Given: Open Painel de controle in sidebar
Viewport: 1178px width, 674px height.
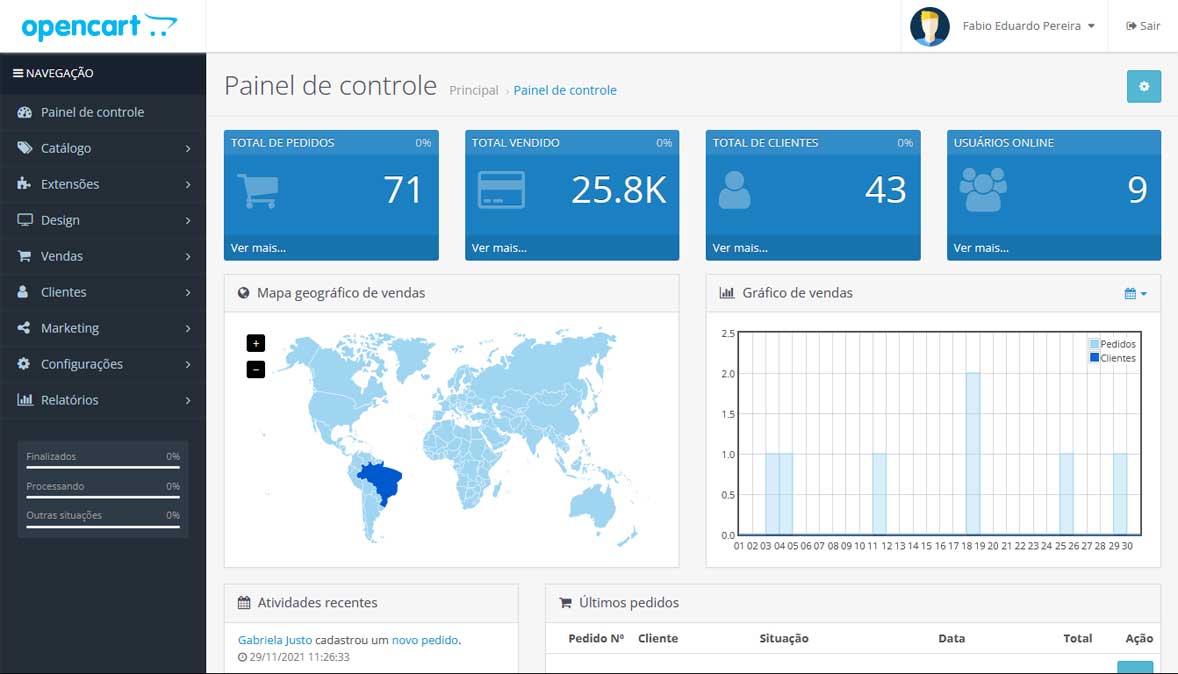Looking at the screenshot, I should tap(92, 112).
